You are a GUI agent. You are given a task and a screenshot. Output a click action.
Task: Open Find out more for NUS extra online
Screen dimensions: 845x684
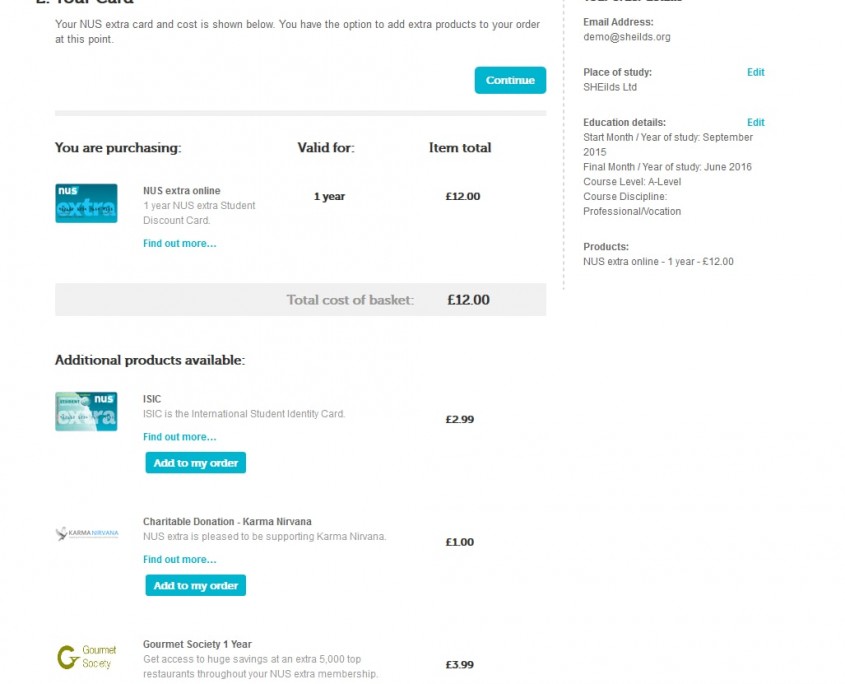(179, 244)
